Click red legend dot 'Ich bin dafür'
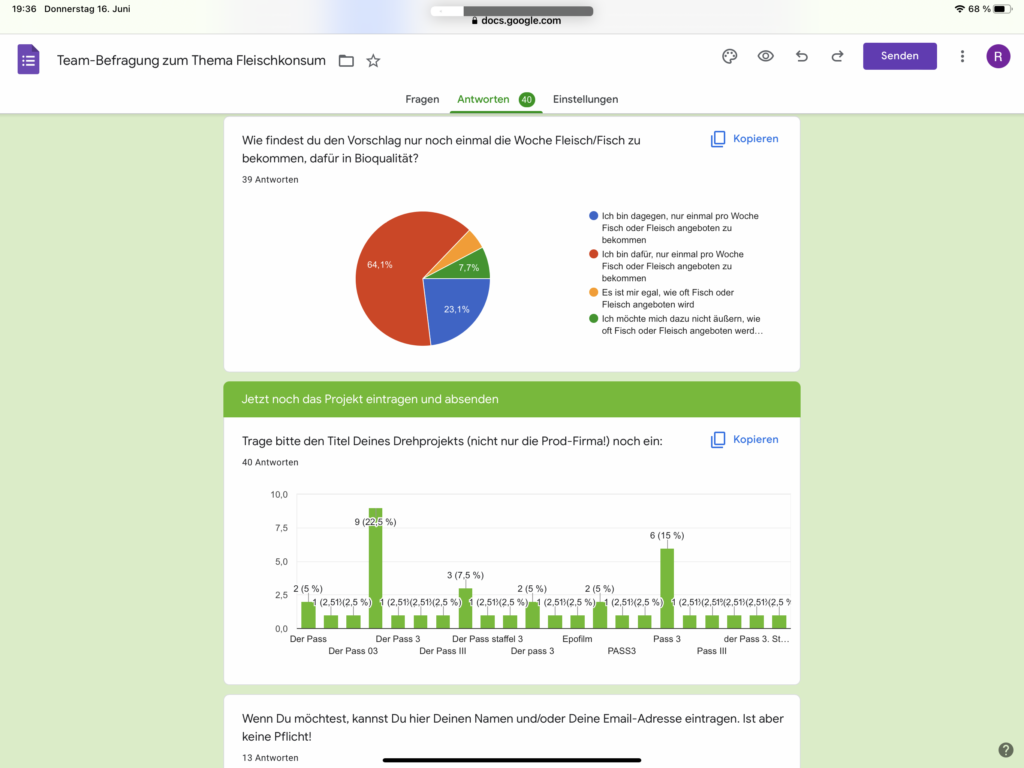The height and width of the screenshot is (768, 1024). point(594,254)
